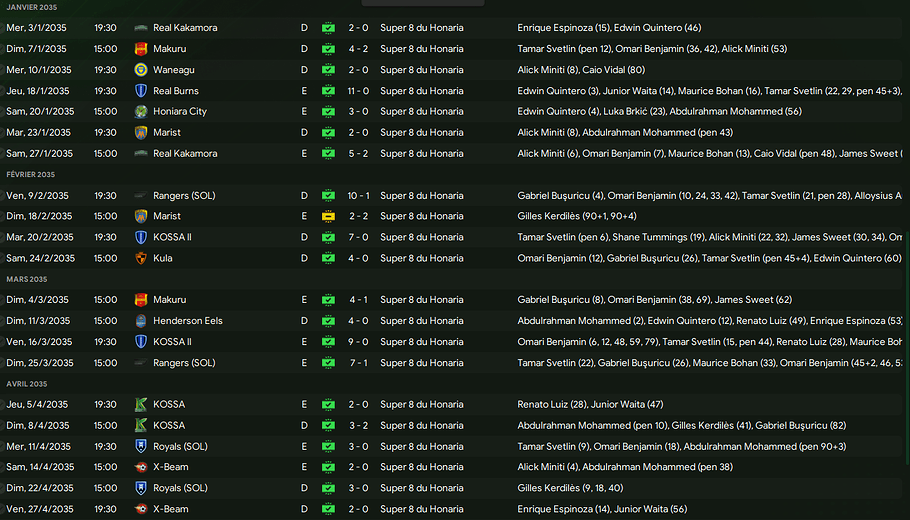Click the Henderson Eels club badge

coord(141,321)
